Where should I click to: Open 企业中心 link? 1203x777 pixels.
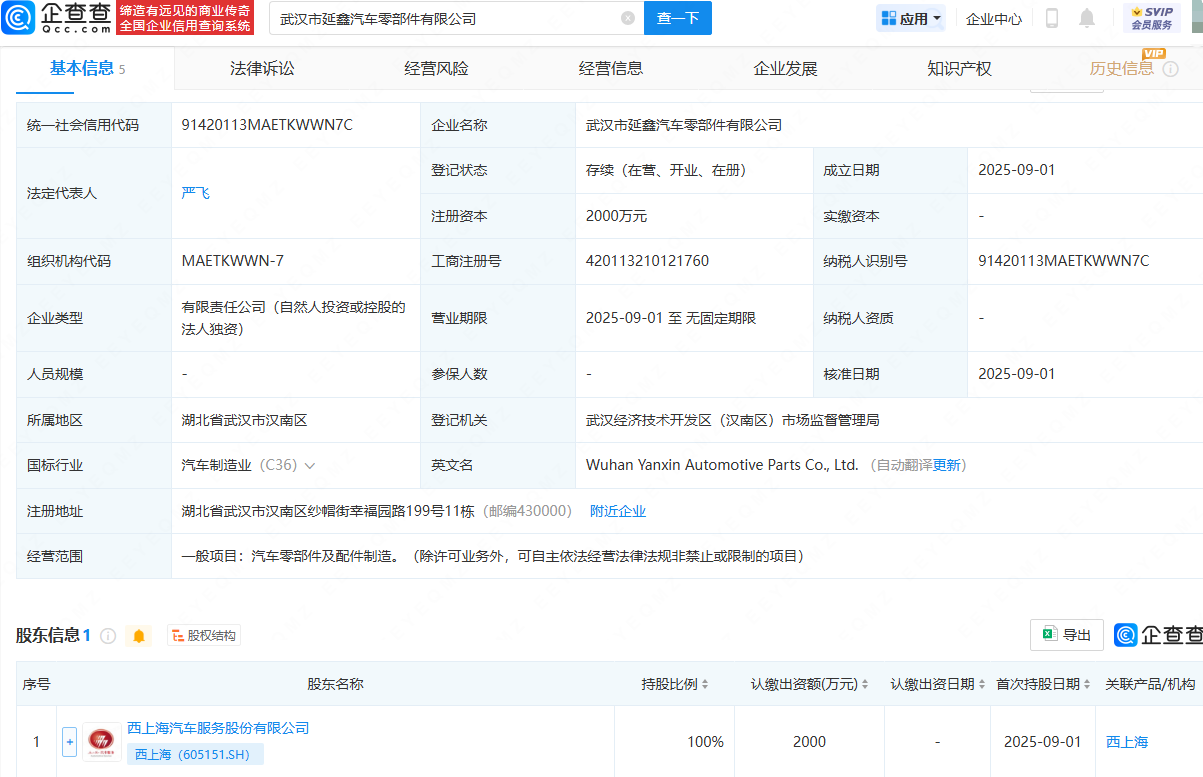pos(994,18)
